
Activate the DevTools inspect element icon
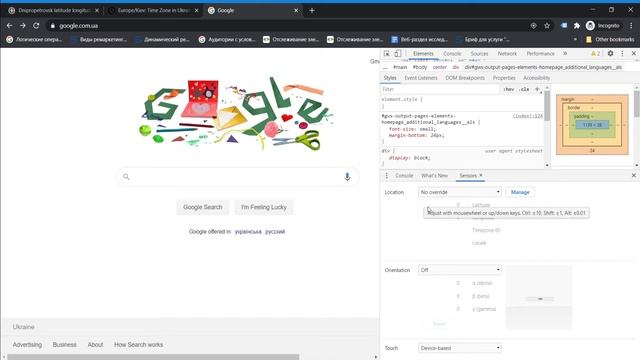point(387,53)
